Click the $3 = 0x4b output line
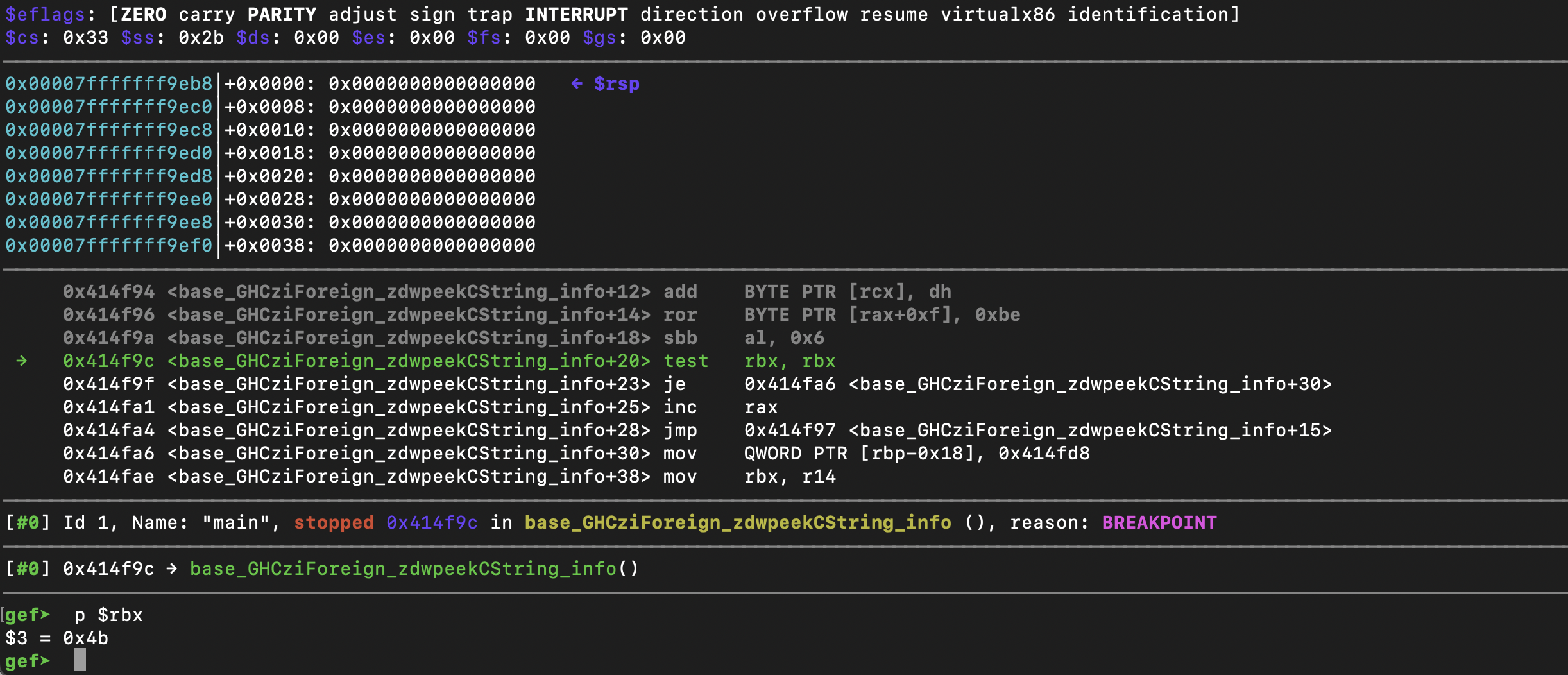1568x675 pixels. point(56,638)
